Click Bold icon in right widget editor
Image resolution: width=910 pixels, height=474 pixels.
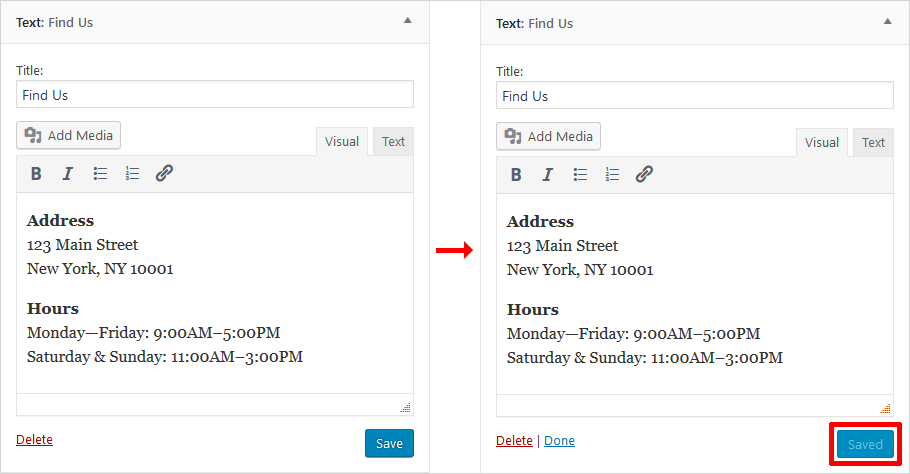pyautogui.click(x=516, y=175)
